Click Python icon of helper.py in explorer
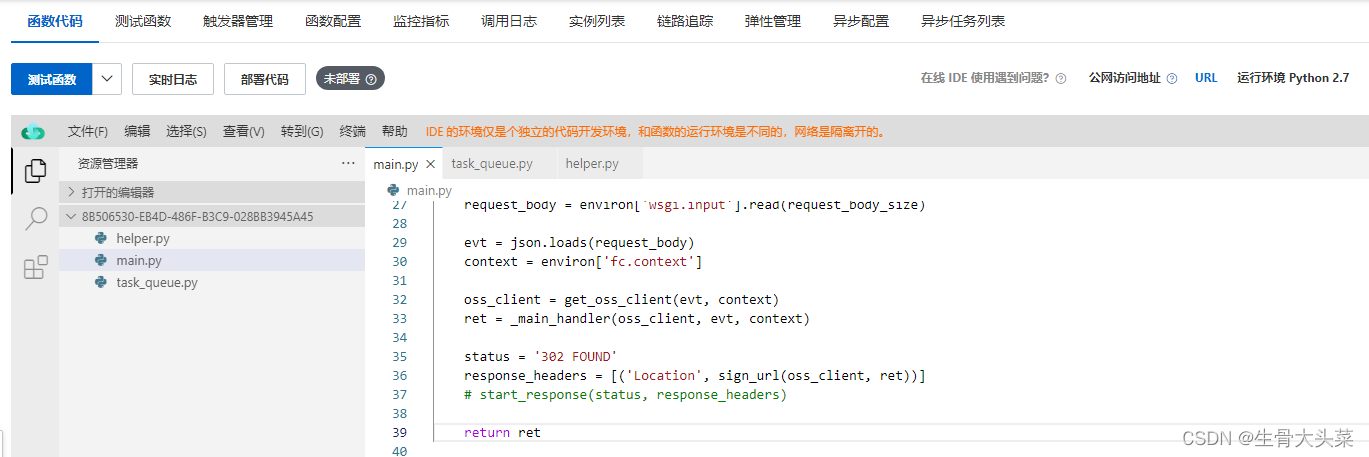The width and height of the screenshot is (1369, 457). click(x=101, y=239)
